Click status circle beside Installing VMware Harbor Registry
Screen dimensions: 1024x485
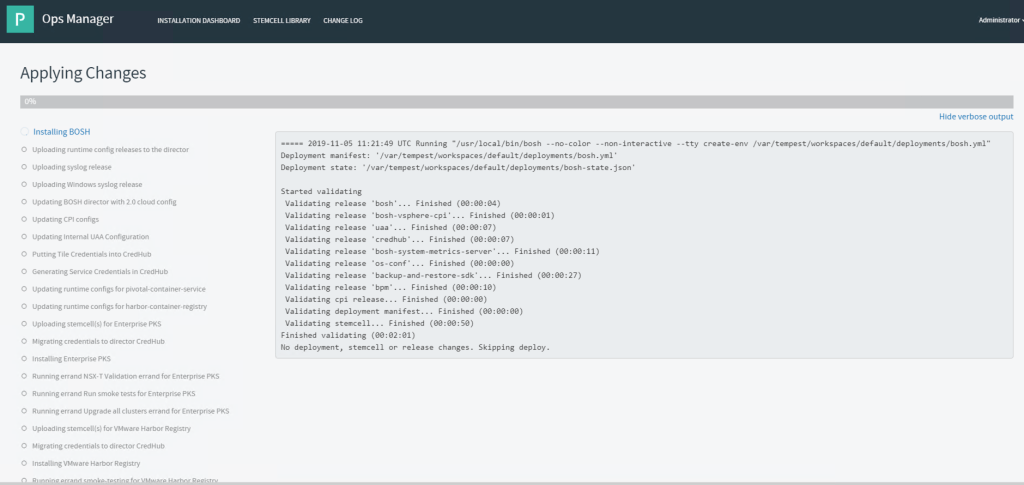(23, 463)
